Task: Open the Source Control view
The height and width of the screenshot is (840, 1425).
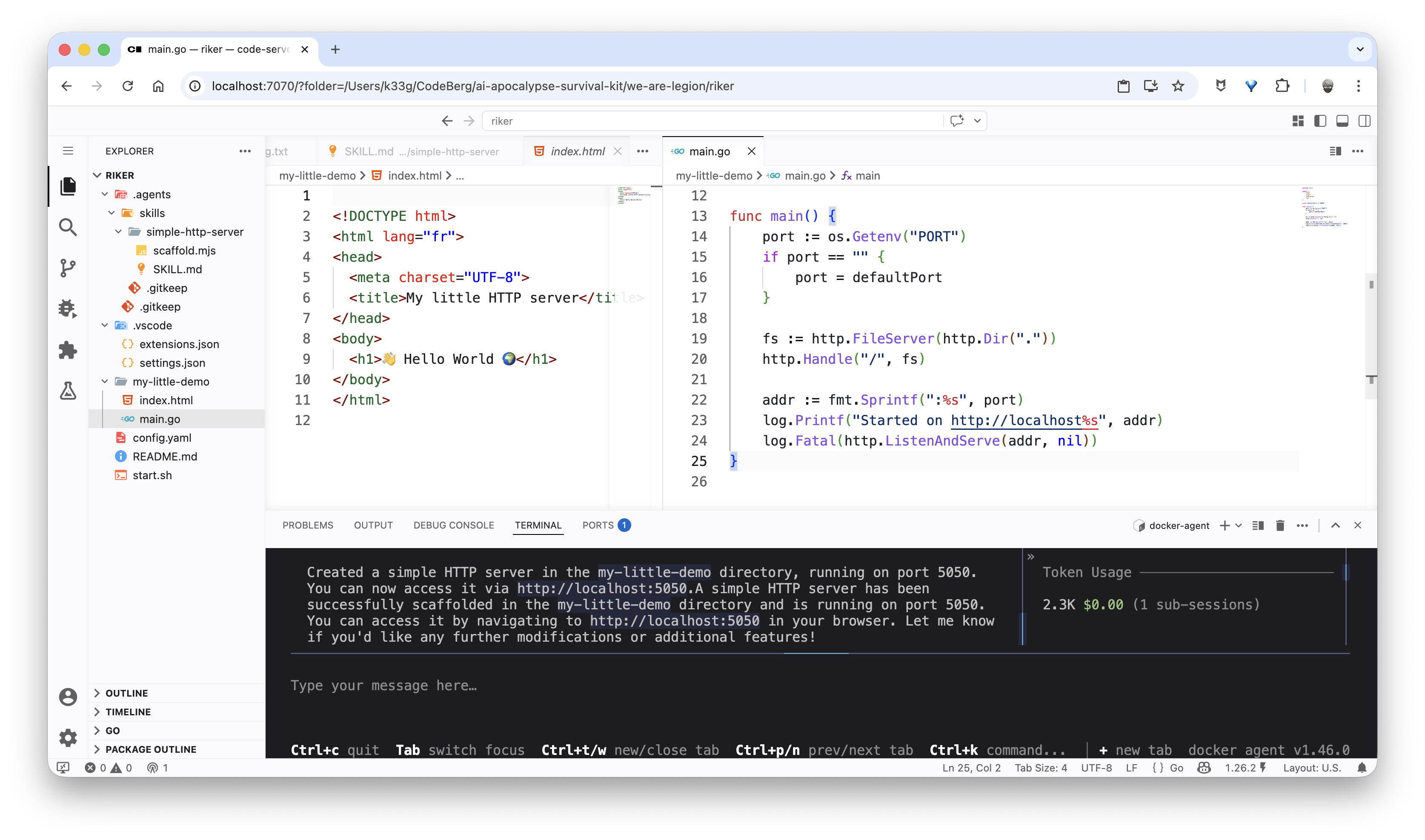Action: click(68, 268)
